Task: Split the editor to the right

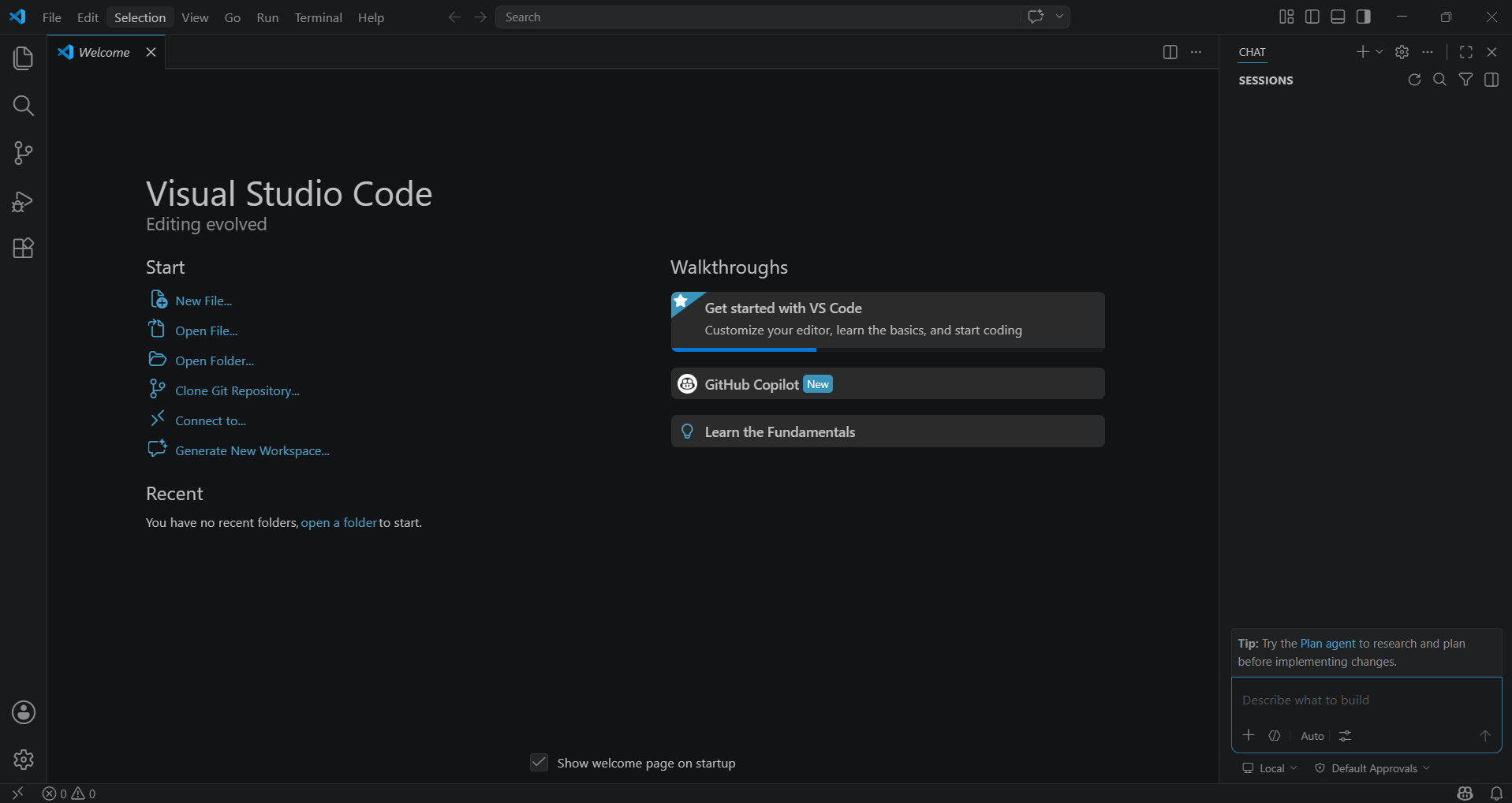Action: tap(1170, 52)
